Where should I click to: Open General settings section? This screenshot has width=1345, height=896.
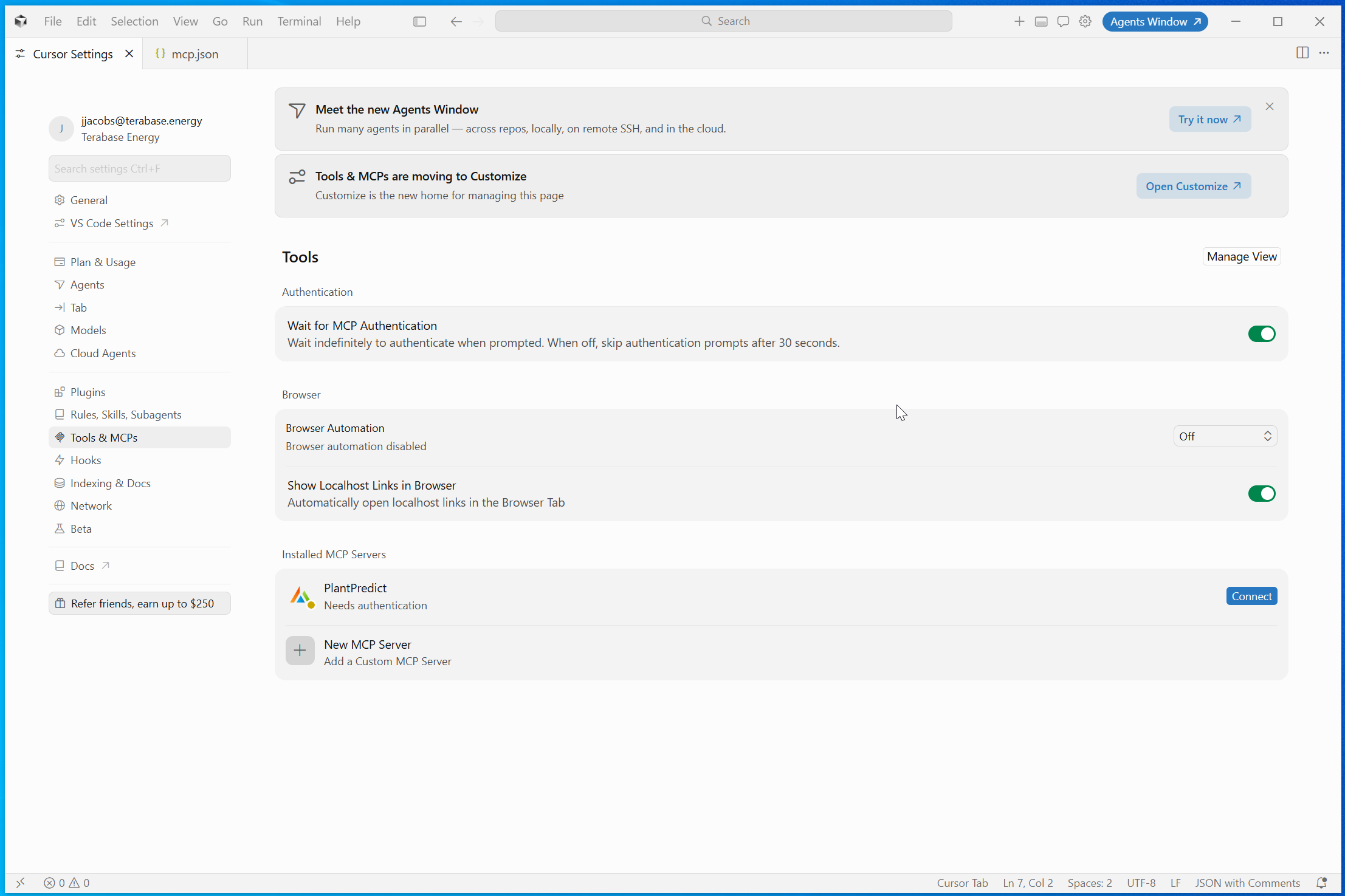point(140,200)
